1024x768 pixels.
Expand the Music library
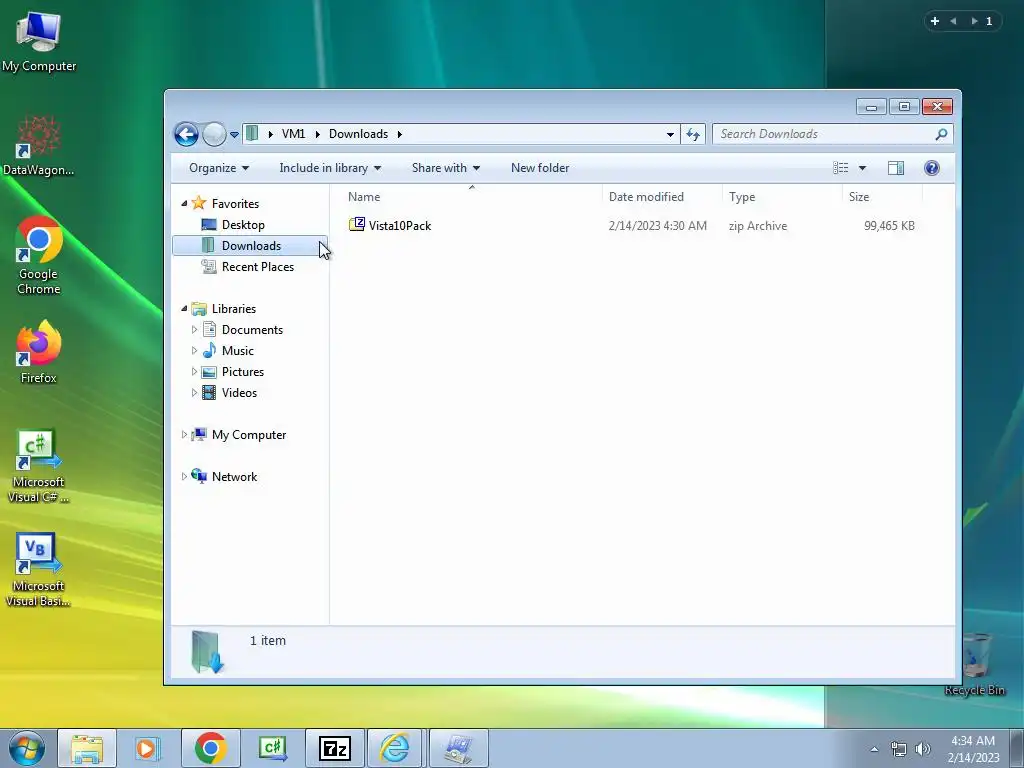coord(194,351)
